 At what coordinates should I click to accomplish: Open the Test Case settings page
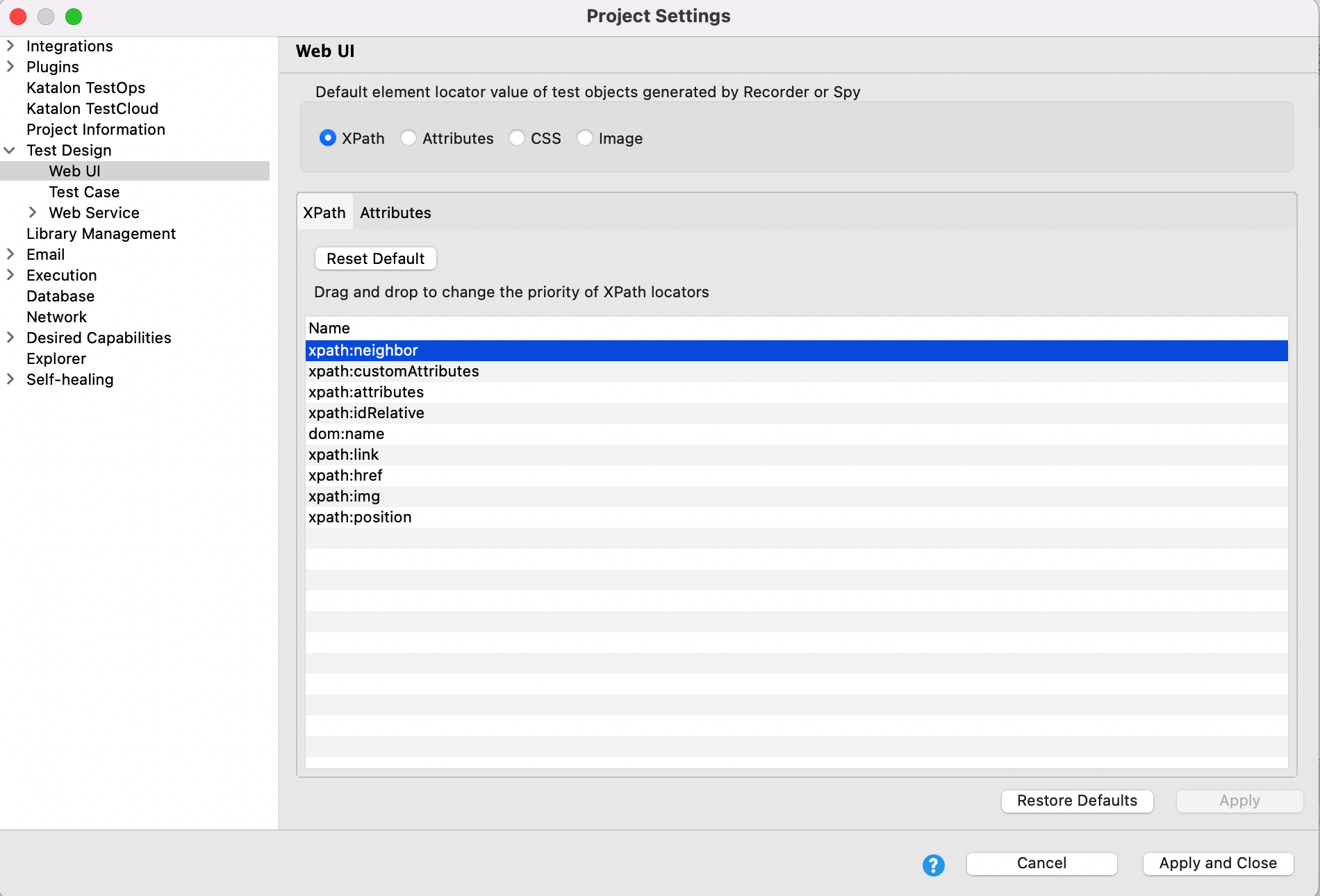click(x=84, y=192)
